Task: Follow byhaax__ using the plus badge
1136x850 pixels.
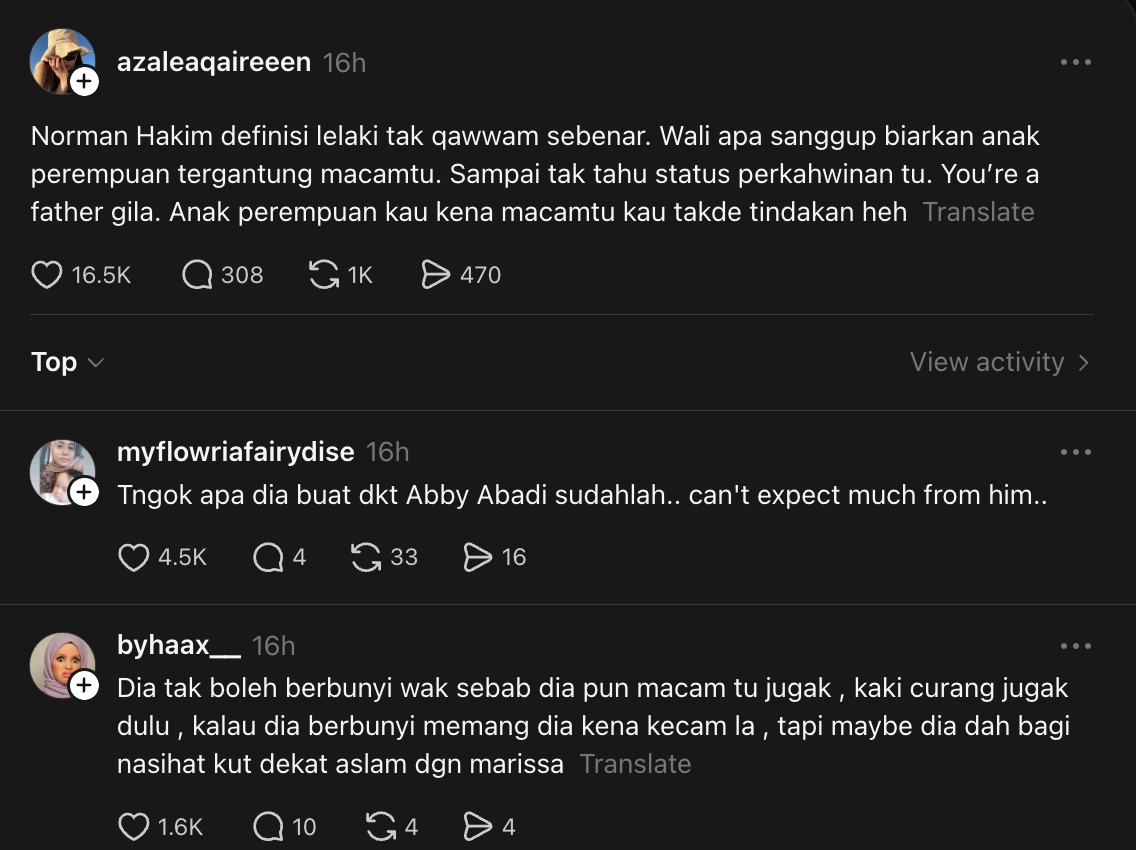Action: tap(85, 685)
